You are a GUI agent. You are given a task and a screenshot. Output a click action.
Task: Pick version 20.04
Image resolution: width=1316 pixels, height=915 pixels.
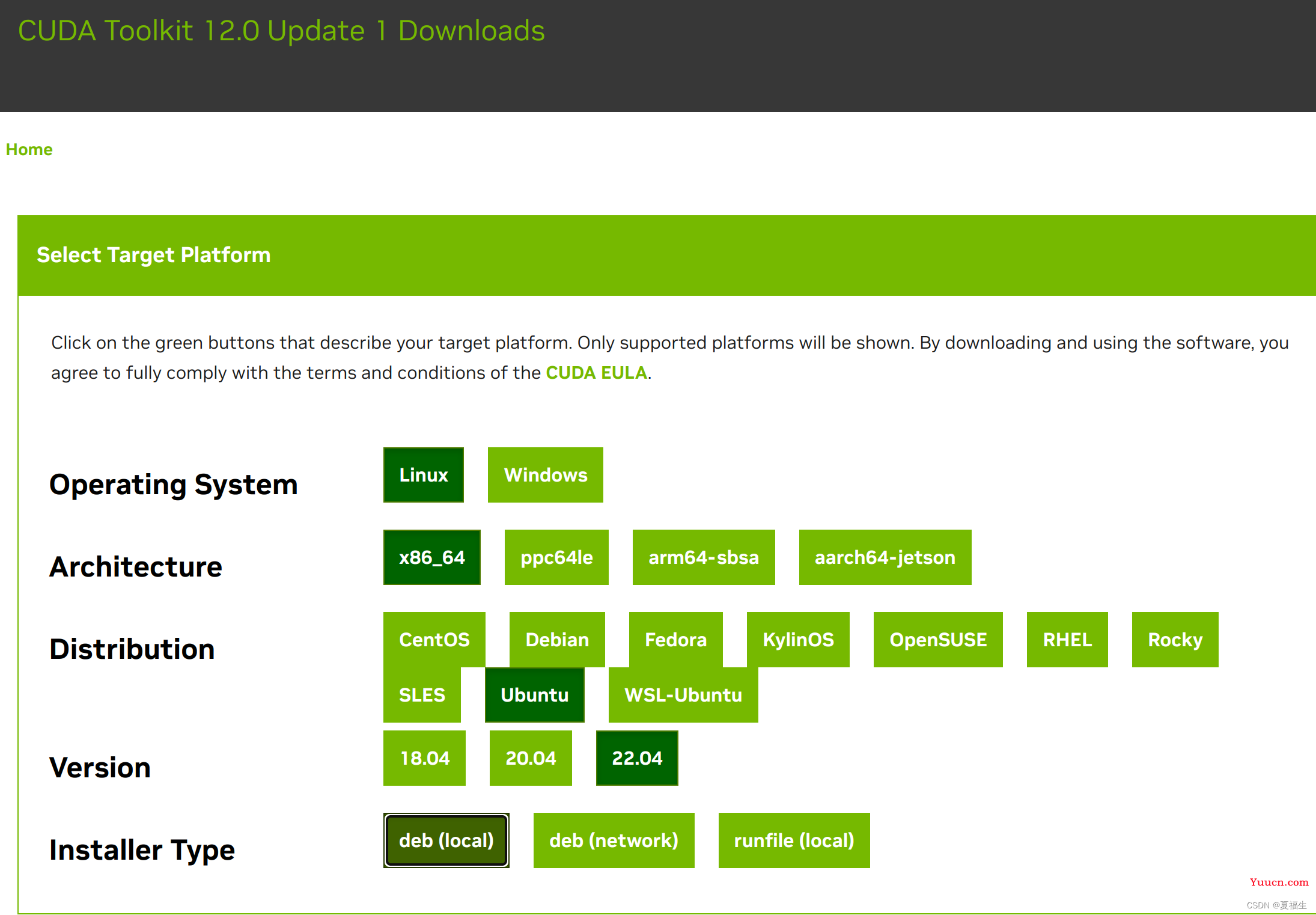click(531, 758)
